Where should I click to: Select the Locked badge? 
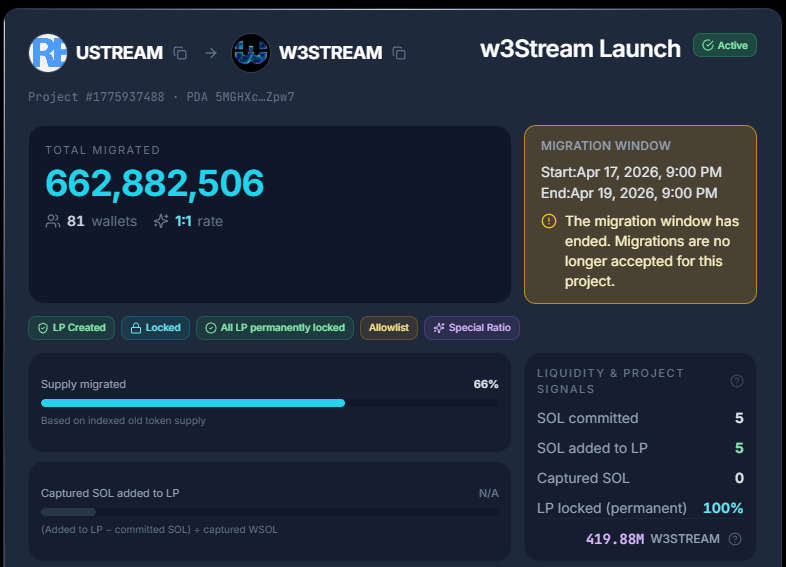point(155,328)
